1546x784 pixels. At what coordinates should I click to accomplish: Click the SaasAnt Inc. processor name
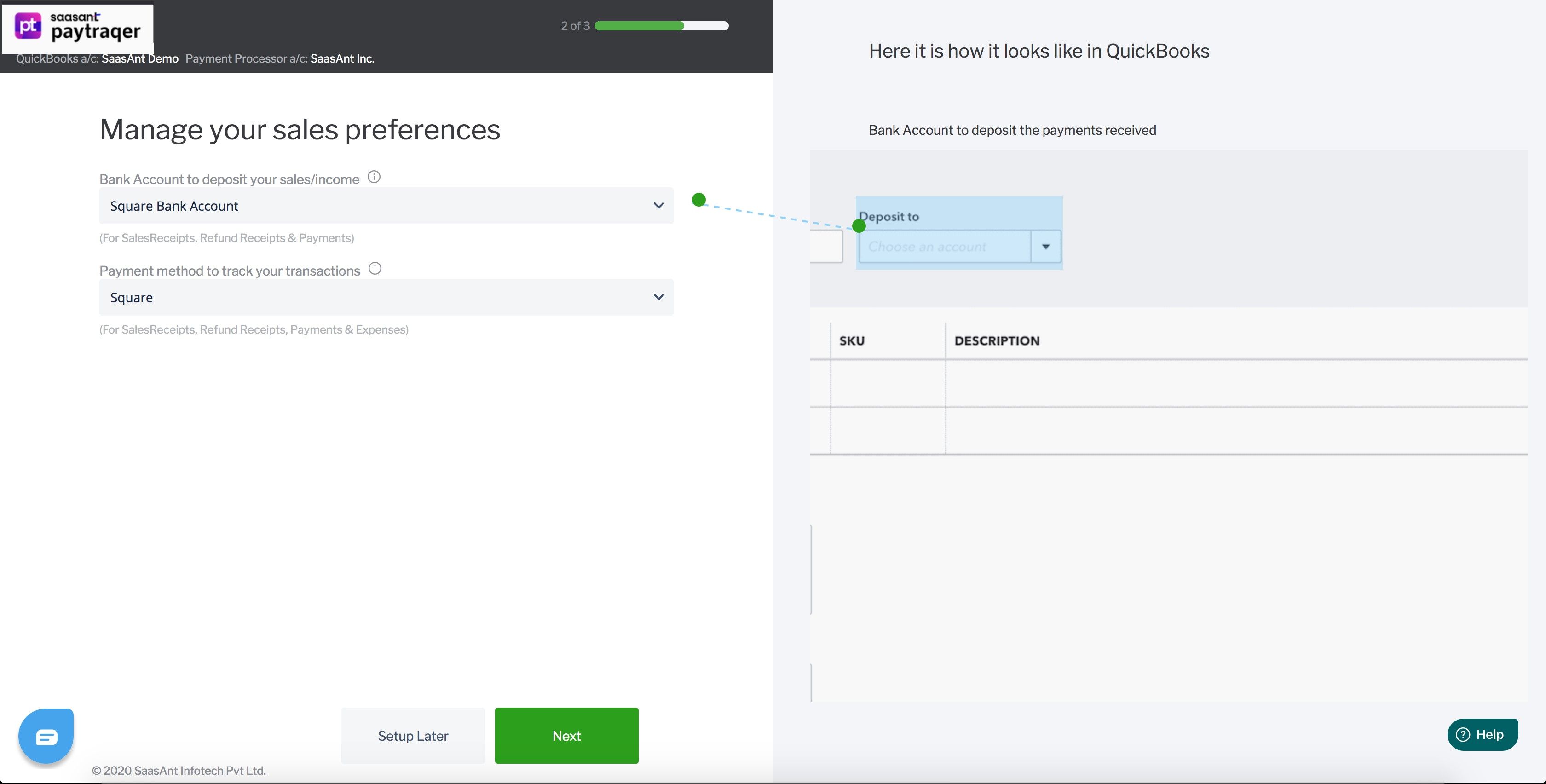[342, 59]
